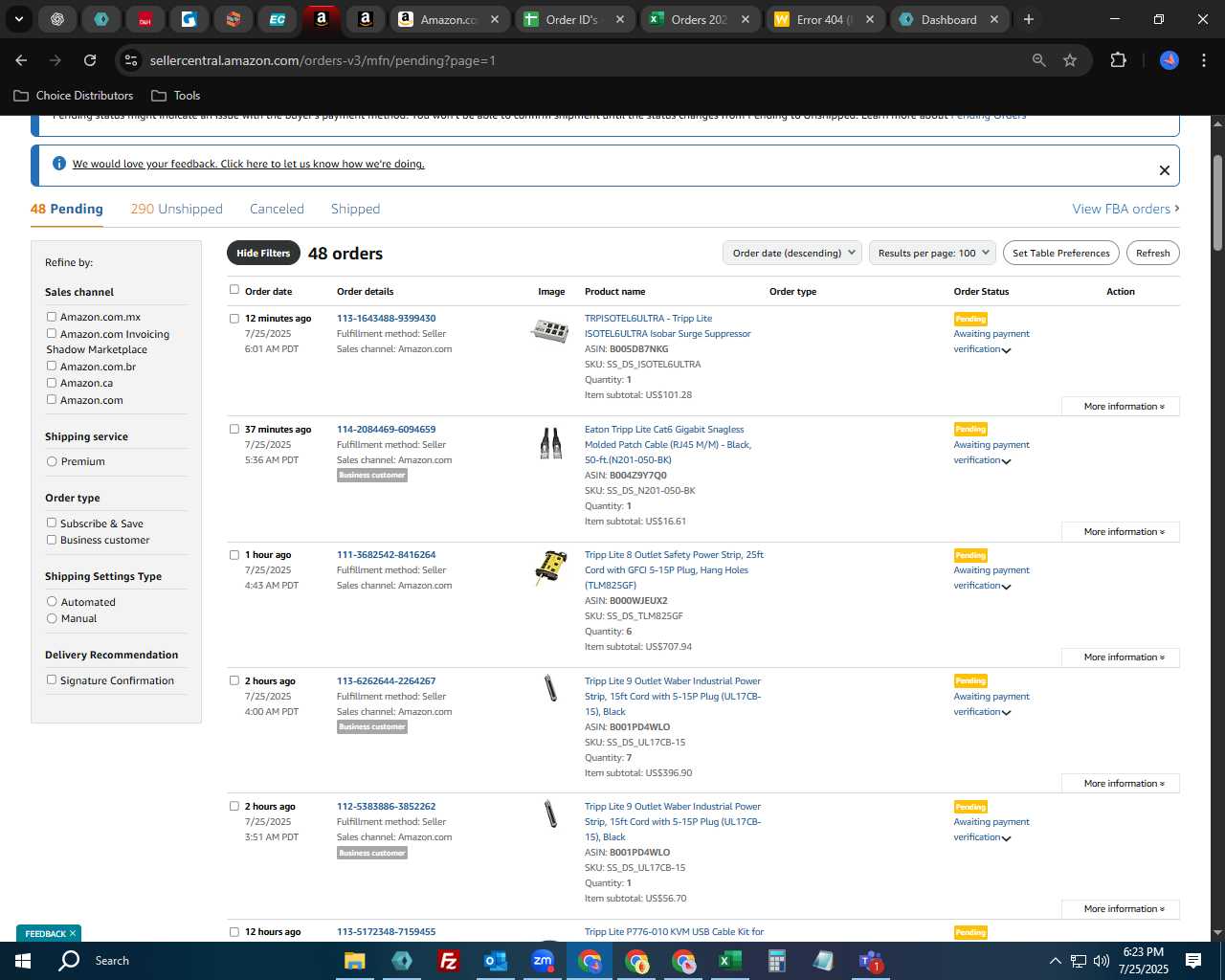Click the Hide Filters button
1225x980 pixels.
263,253
